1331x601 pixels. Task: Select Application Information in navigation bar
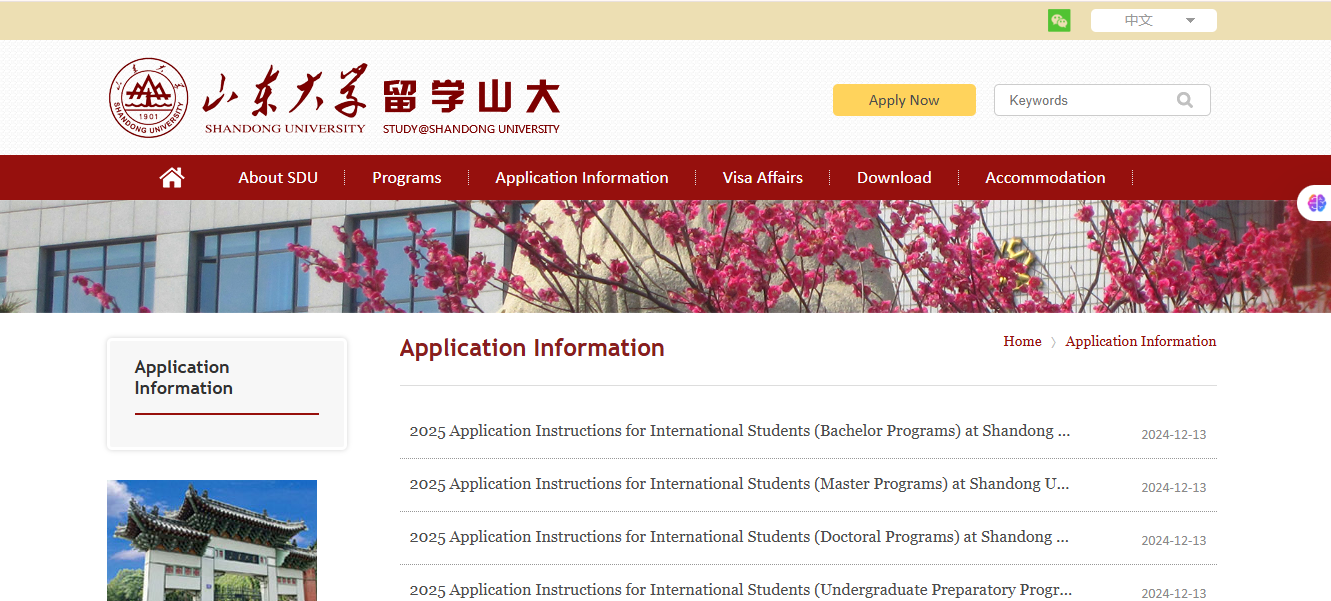point(582,178)
